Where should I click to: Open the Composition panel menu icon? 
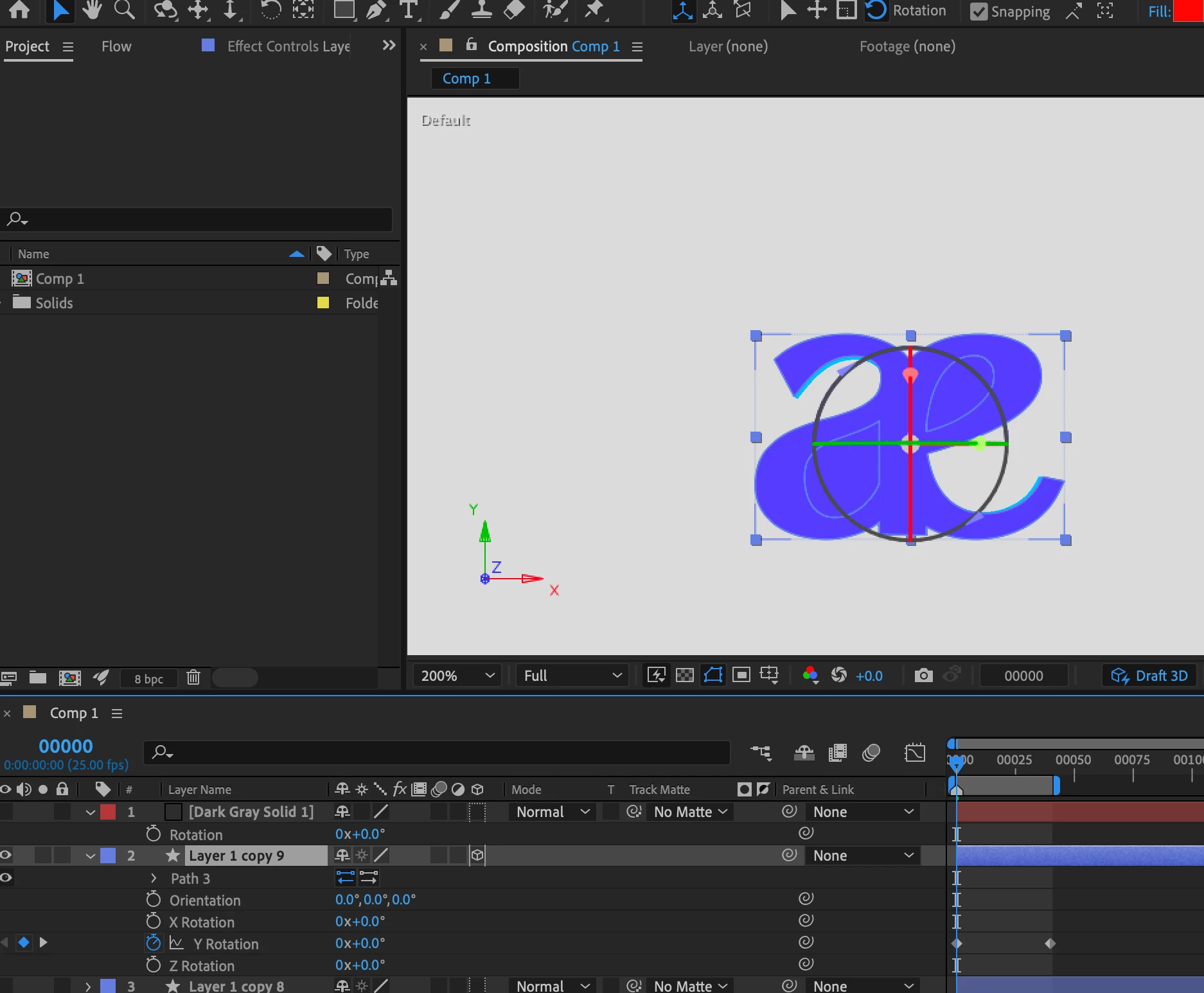[x=637, y=47]
